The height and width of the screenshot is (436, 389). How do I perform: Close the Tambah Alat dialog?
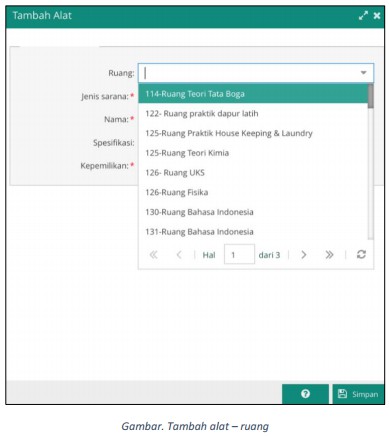pos(377,15)
